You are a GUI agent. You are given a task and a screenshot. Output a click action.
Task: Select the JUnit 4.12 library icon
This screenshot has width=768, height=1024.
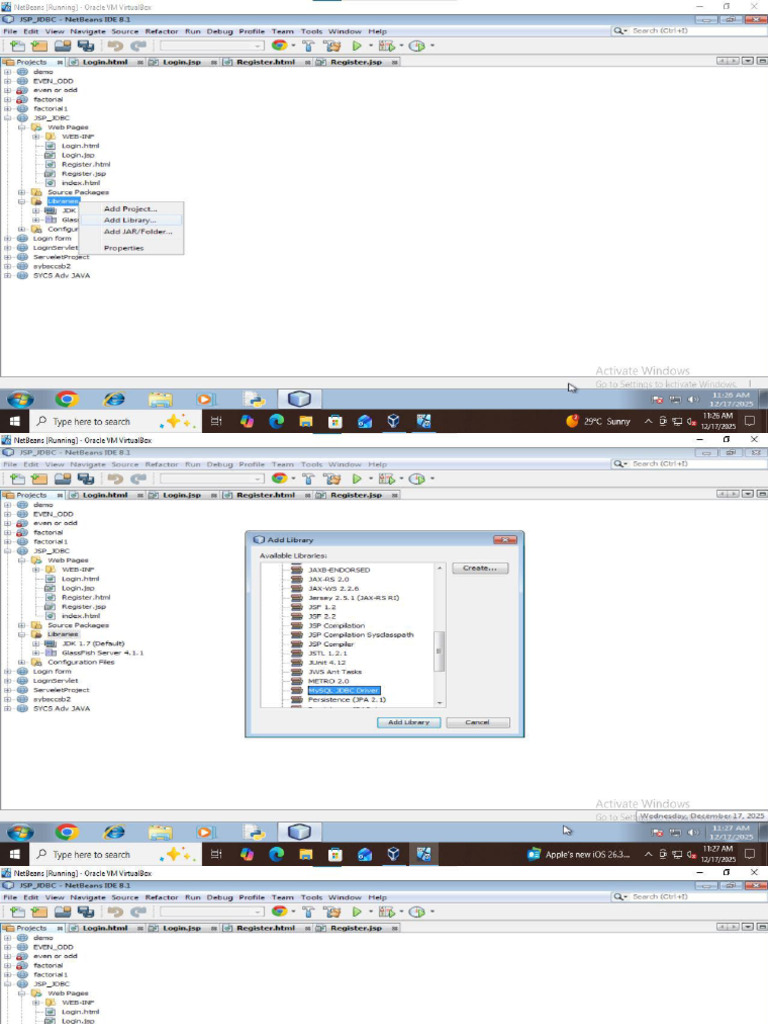coord(296,662)
